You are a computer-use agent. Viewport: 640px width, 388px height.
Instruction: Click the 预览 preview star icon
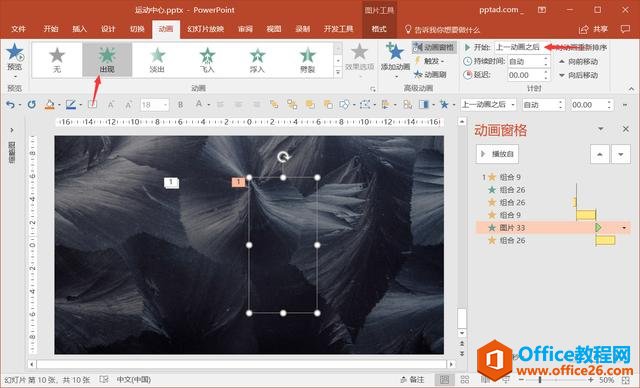pos(15,51)
